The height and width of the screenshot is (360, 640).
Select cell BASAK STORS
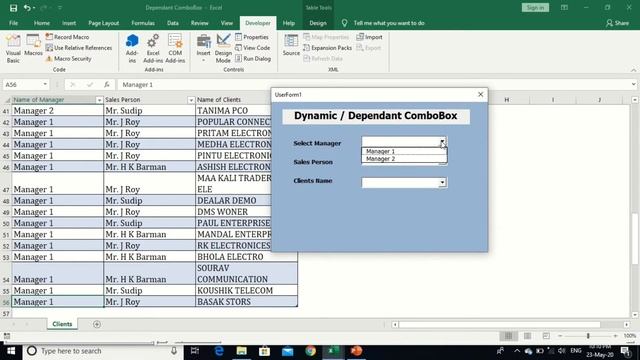point(247,302)
